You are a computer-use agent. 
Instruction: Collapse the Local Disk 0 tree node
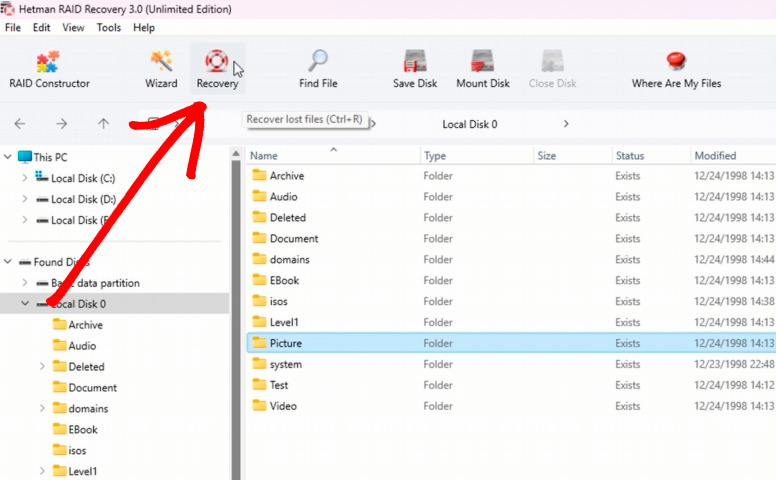click(25, 303)
